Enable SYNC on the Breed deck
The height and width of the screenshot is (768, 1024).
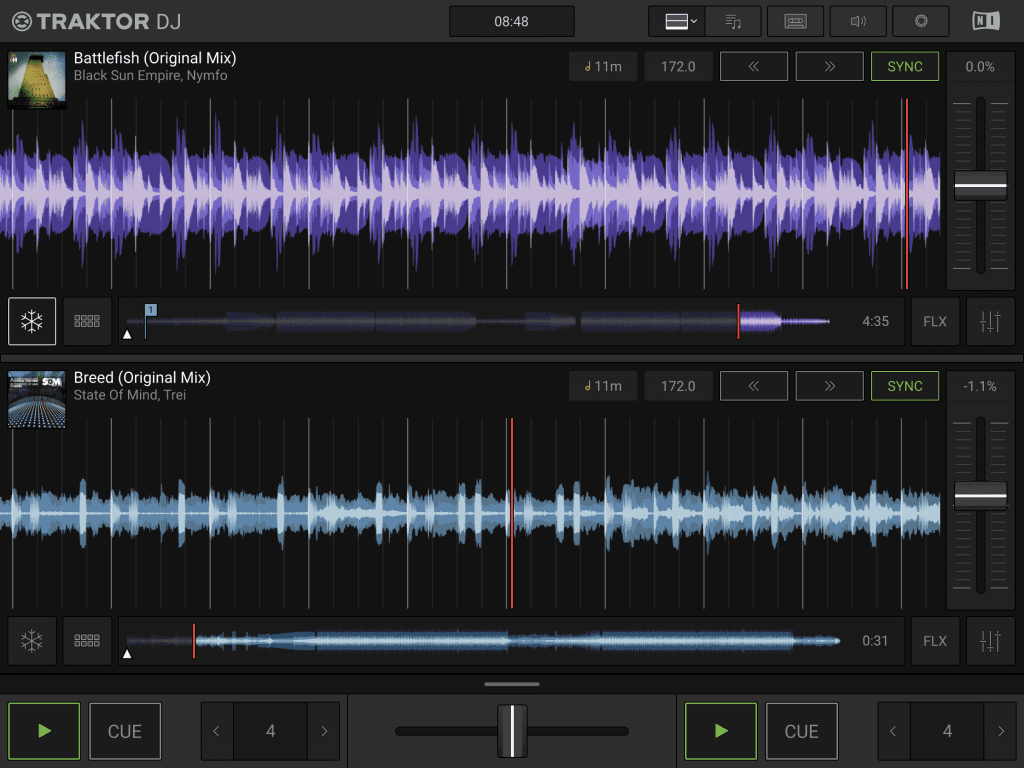(904, 385)
